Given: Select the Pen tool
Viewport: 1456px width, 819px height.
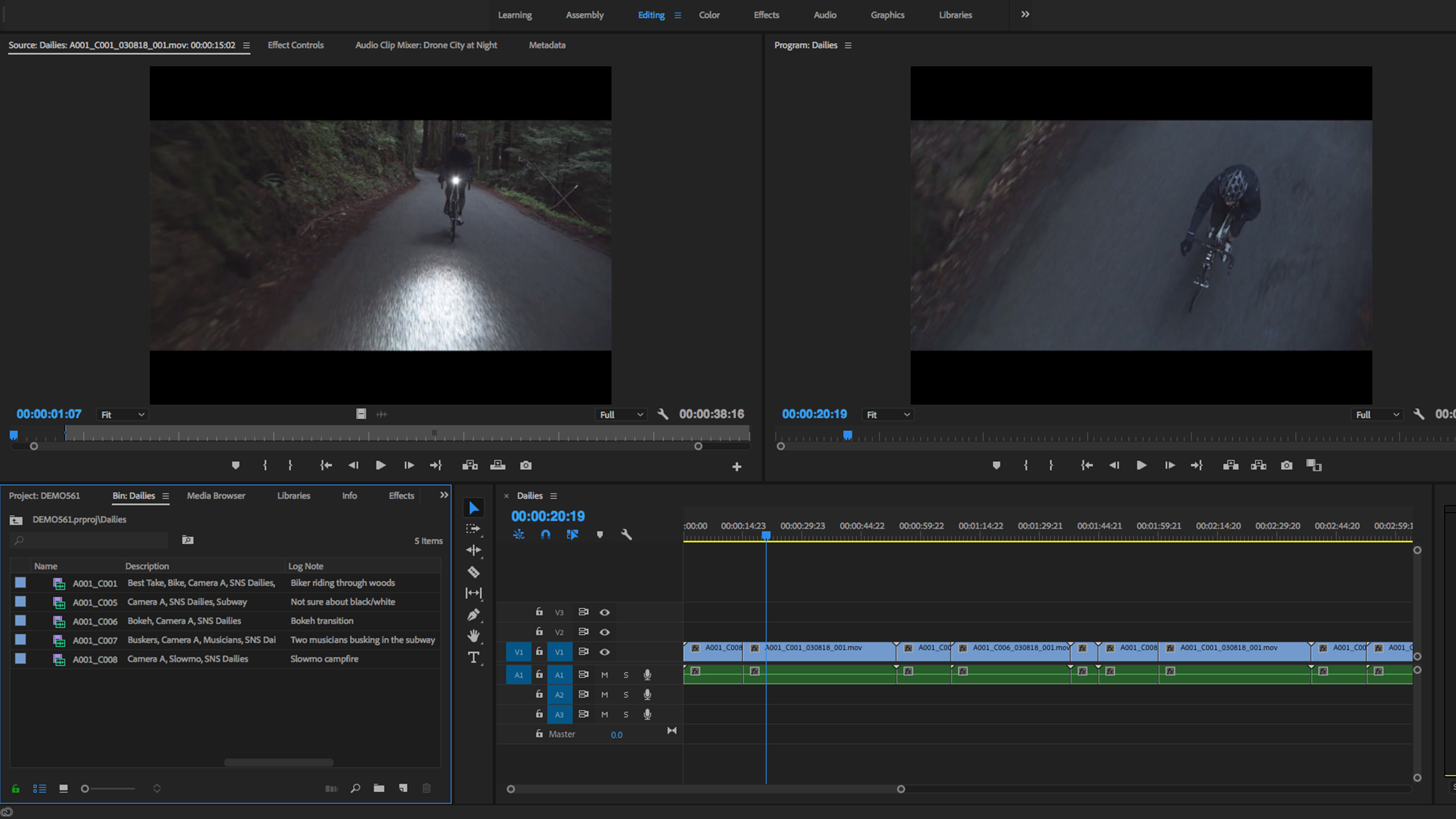Looking at the screenshot, I should [x=473, y=615].
